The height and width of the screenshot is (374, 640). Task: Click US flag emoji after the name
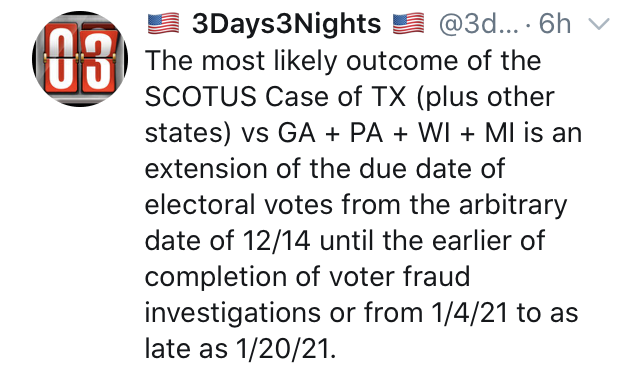coord(409,23)
